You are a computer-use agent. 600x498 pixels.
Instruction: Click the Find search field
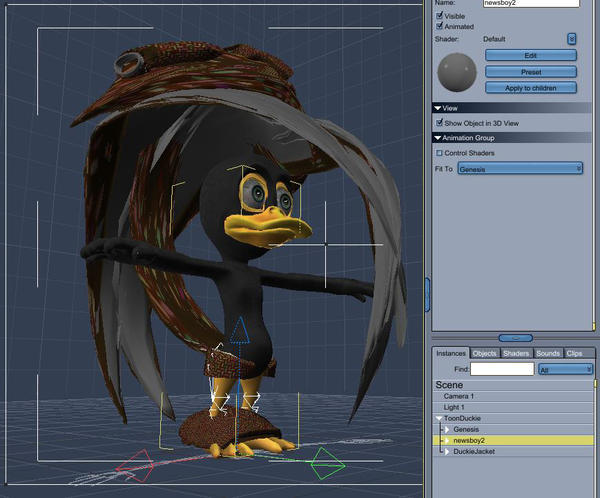pyautogui.click(x=502, y=369)
